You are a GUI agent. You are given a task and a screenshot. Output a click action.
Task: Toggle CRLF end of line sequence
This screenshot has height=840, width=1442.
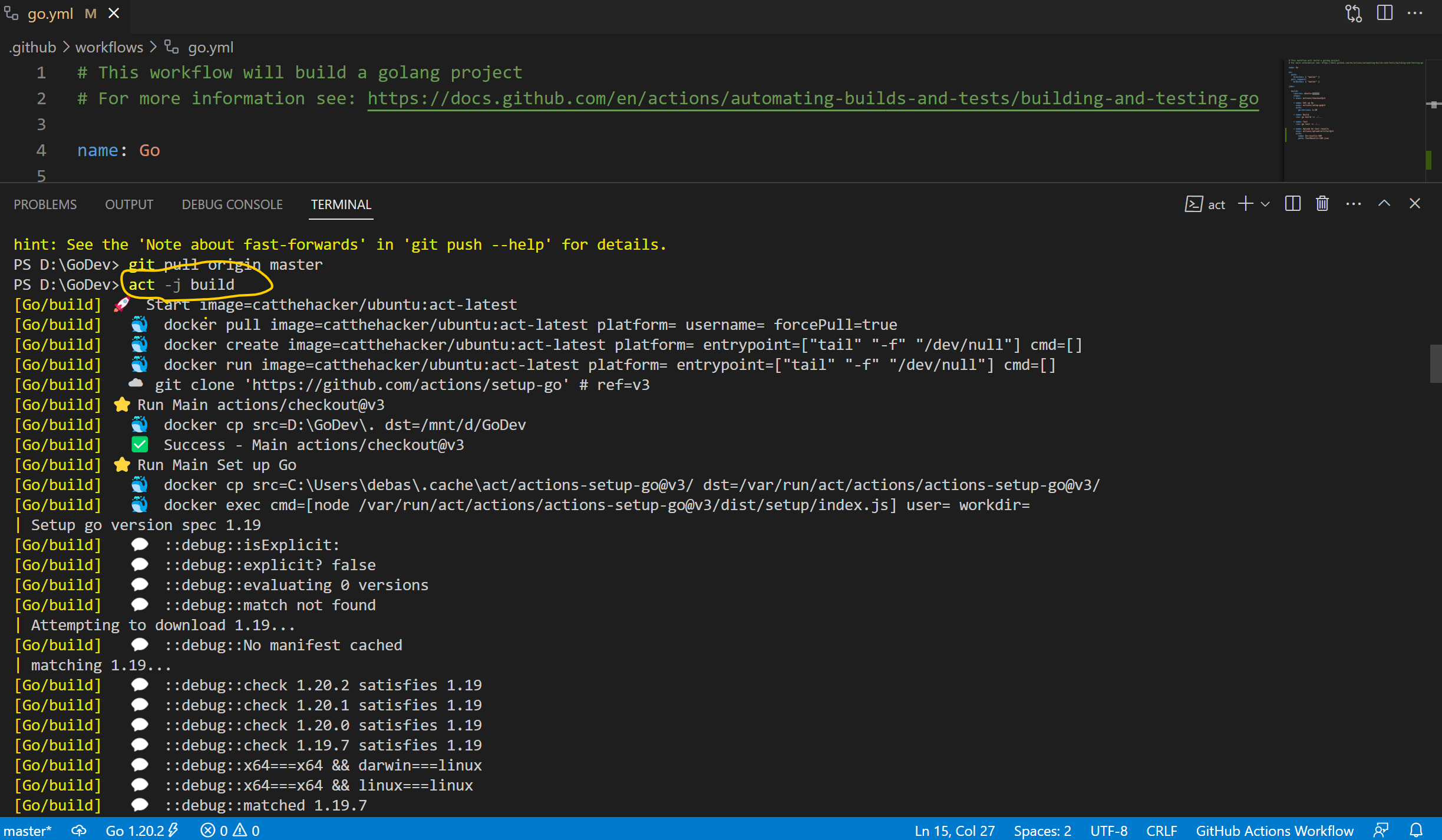[1161, 831]
